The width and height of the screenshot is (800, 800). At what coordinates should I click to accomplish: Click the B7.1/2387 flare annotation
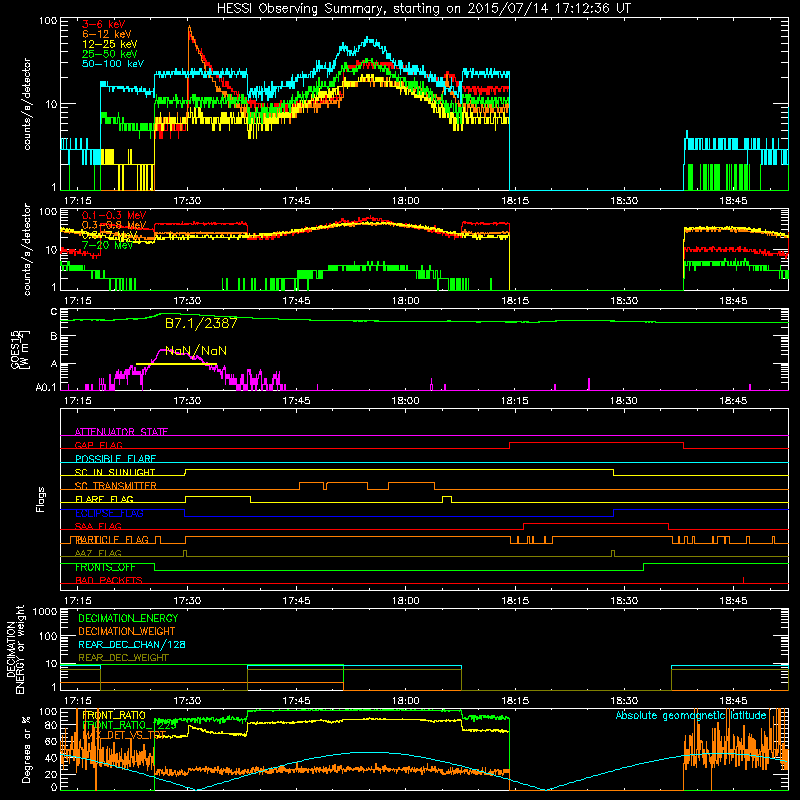click(201, 323)
